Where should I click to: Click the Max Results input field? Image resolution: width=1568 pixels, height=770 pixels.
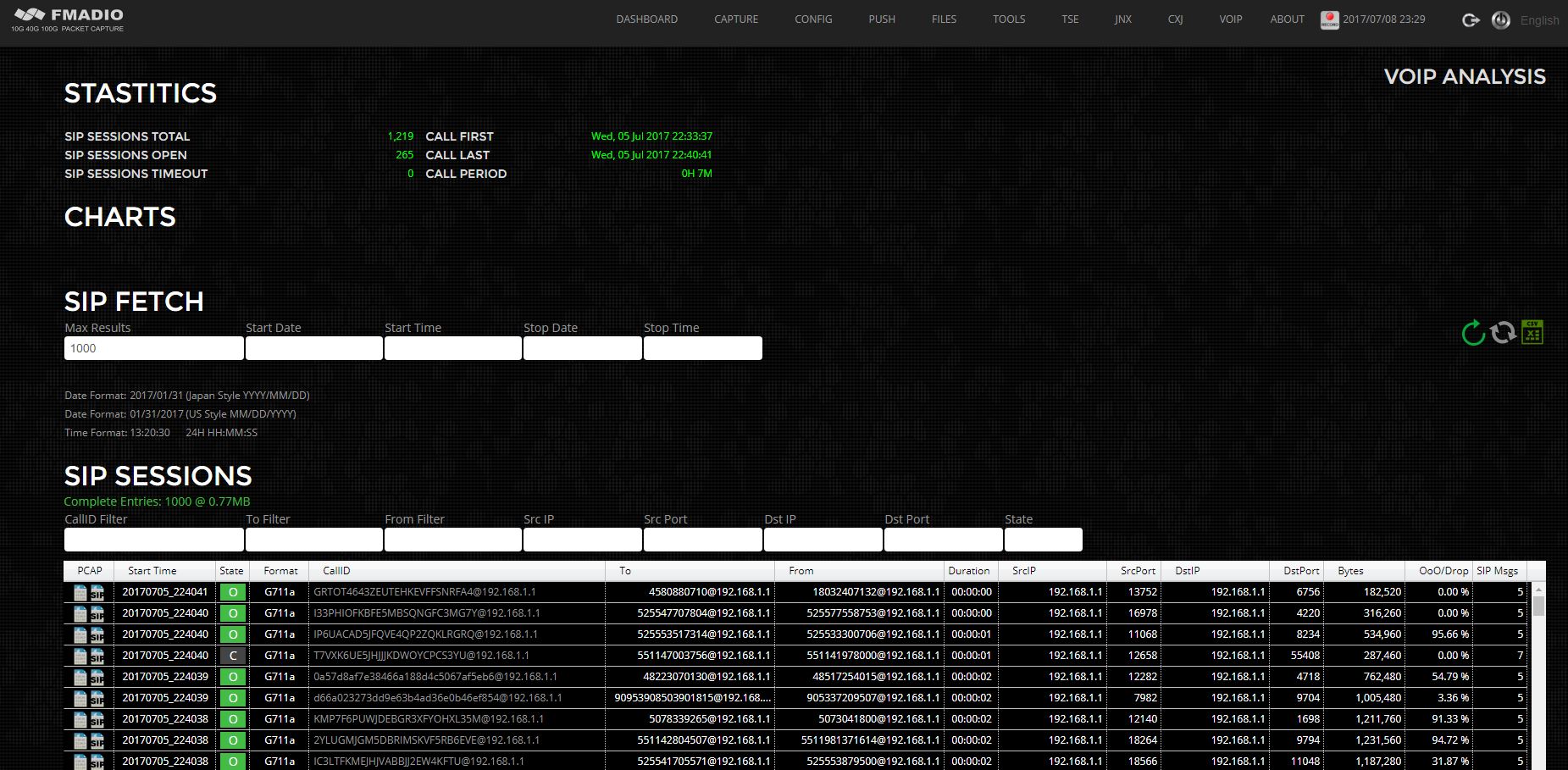pos(153,348)
